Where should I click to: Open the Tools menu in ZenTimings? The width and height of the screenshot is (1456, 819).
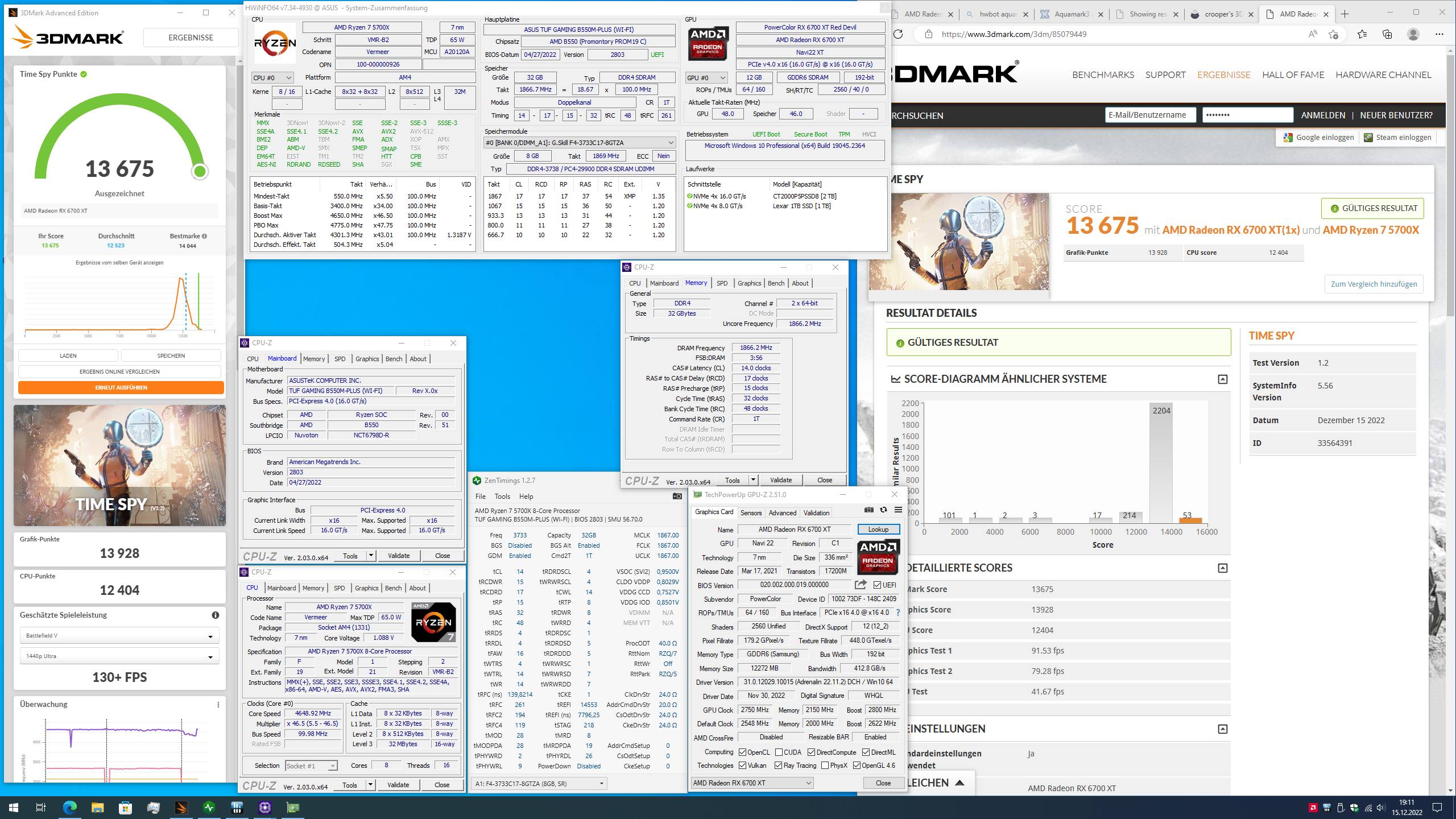[502, 497]
